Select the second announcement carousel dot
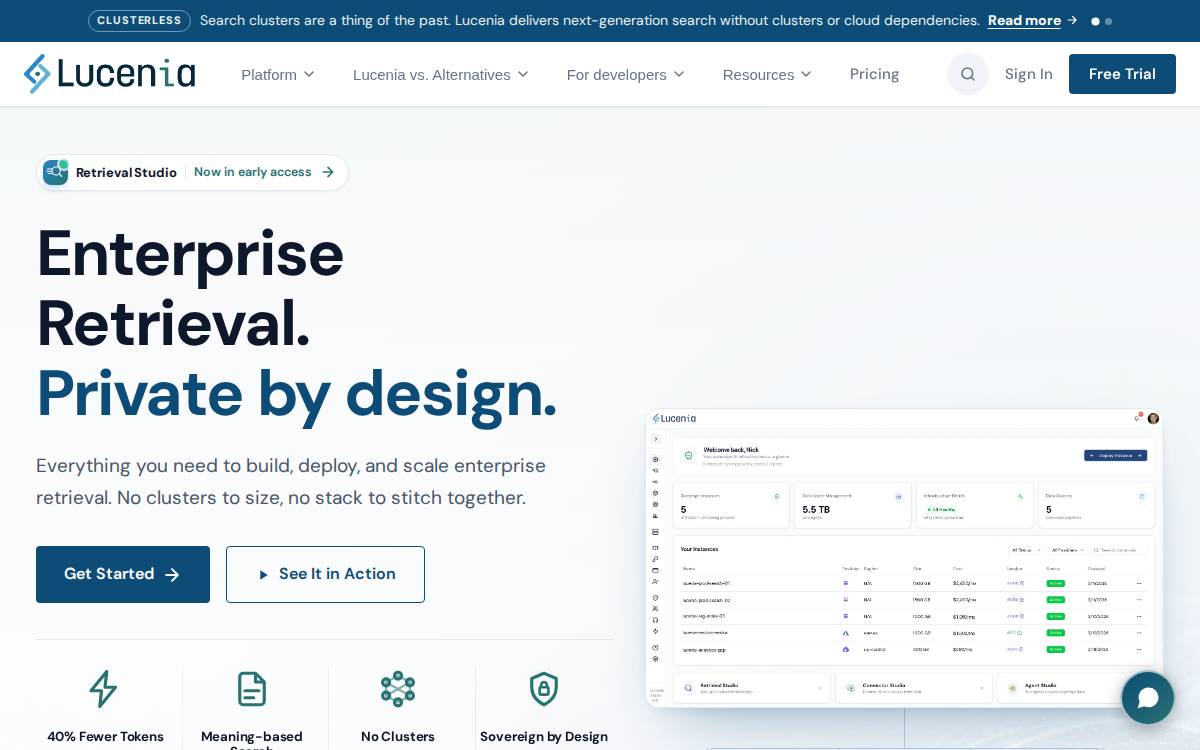 click(x=1108, y=21)
